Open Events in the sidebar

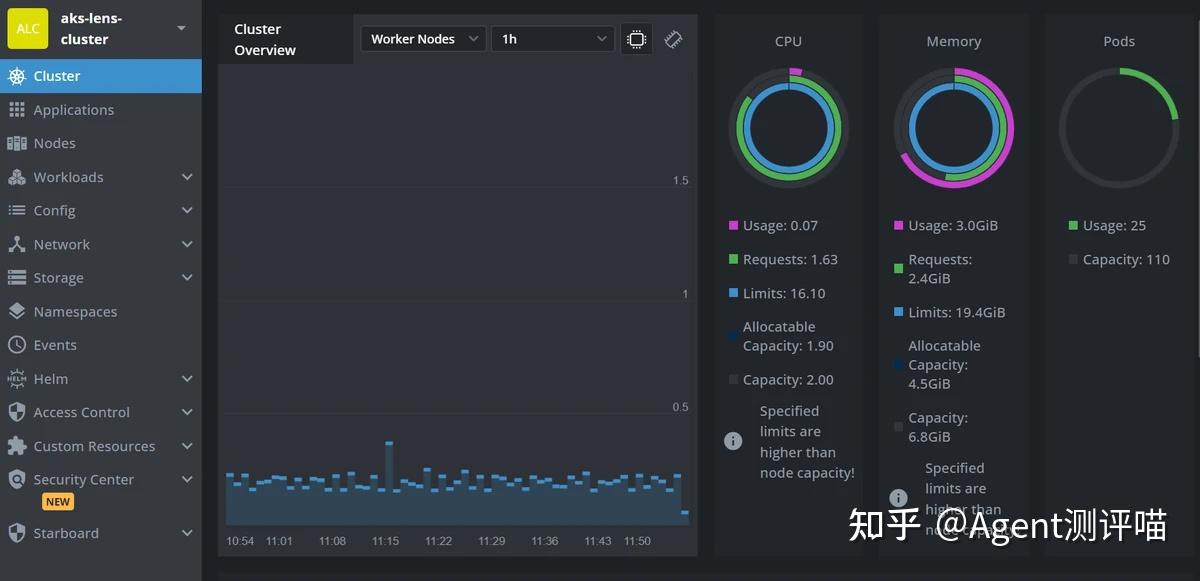(x=101, y=345)
